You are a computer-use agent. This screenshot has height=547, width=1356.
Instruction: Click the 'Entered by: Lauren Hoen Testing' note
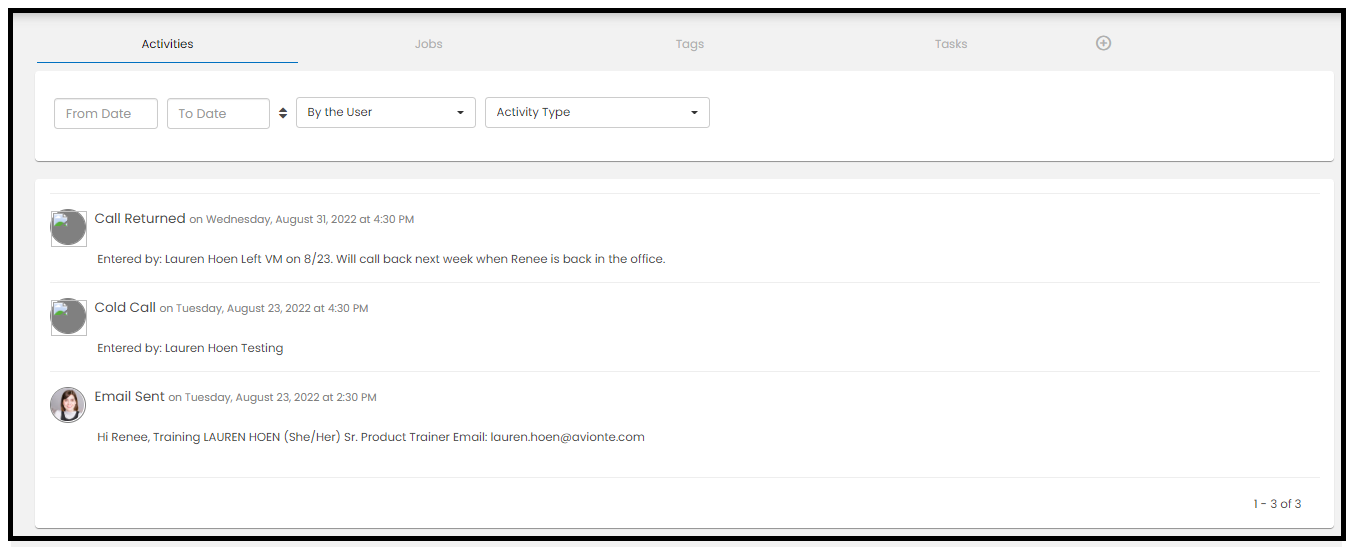pyautogui.click(x=190, y=348)
